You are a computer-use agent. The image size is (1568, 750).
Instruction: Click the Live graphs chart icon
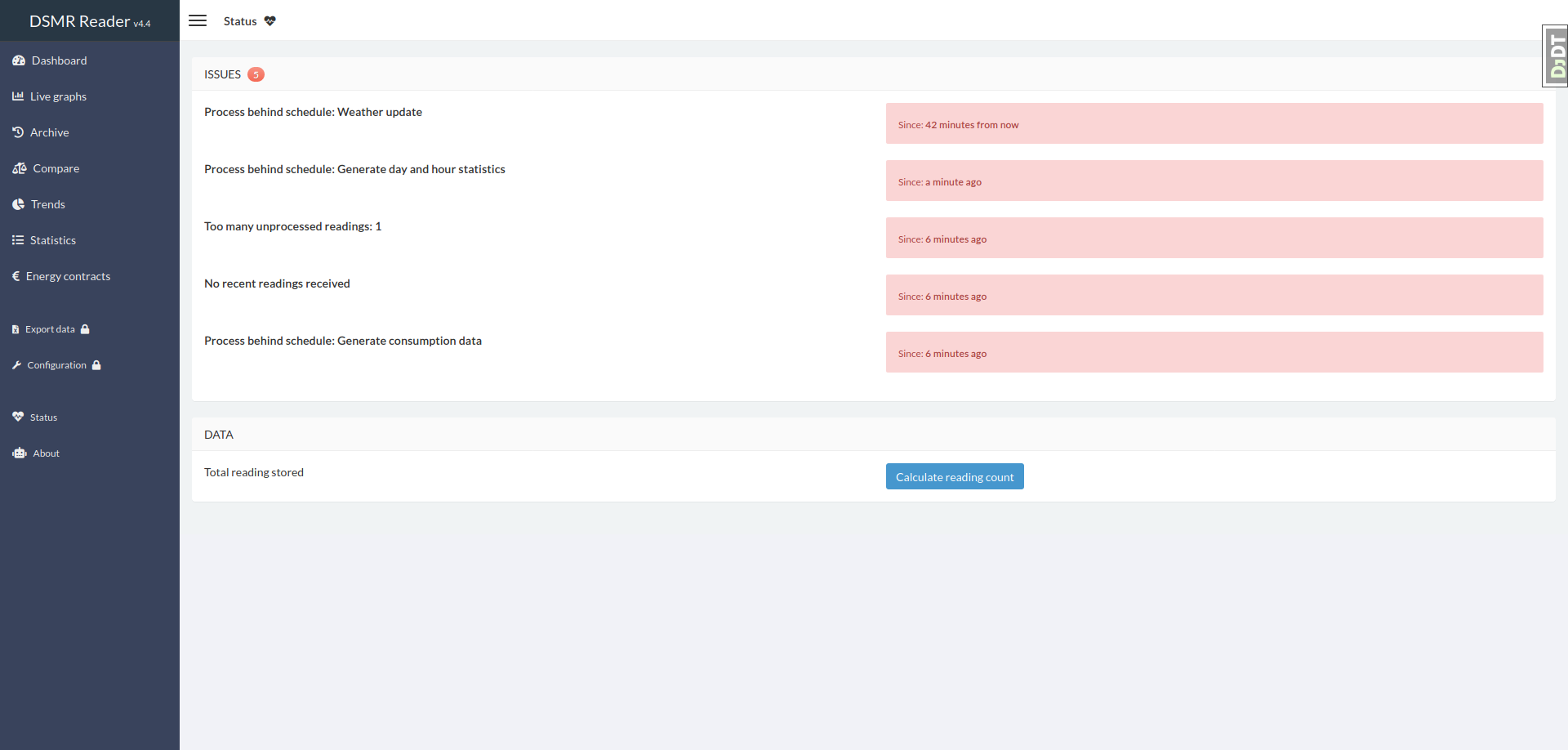(18, 96)
